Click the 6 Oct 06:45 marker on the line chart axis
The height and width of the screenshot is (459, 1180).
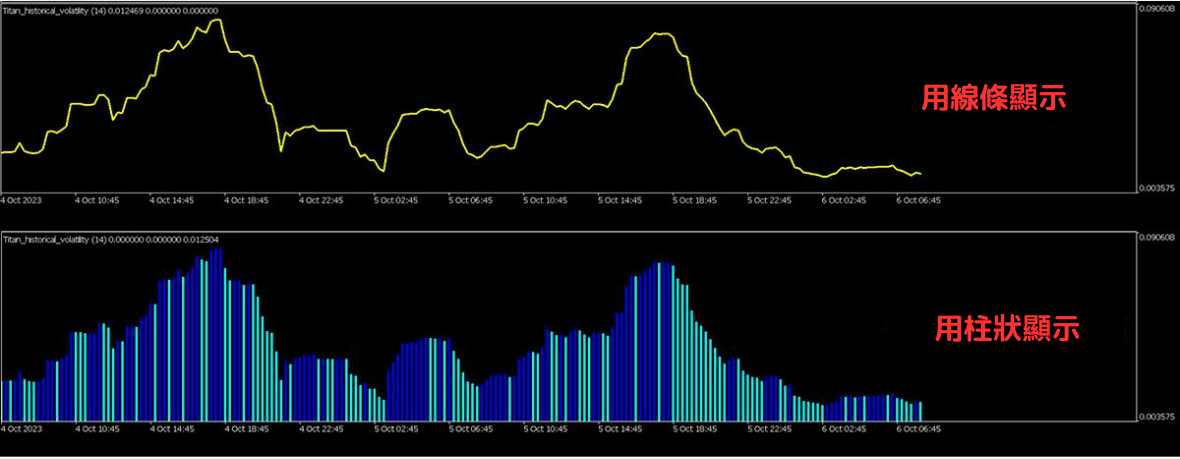coord(920,200)
